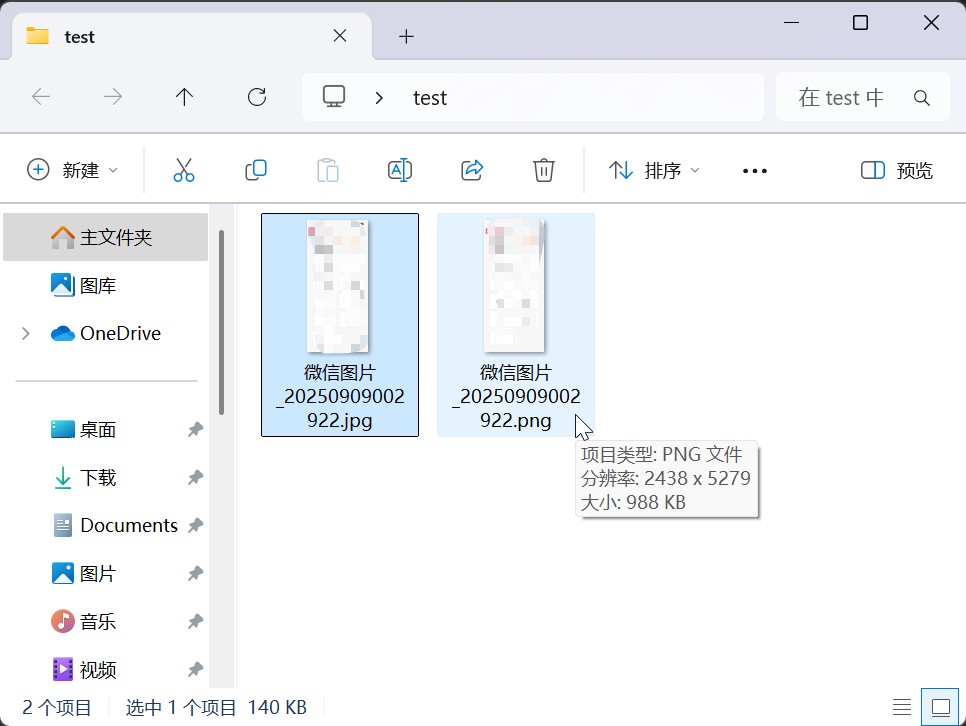Toggle the 预览 preview pane
Viewport: 966px width, 726px height.
pos(896,170)
